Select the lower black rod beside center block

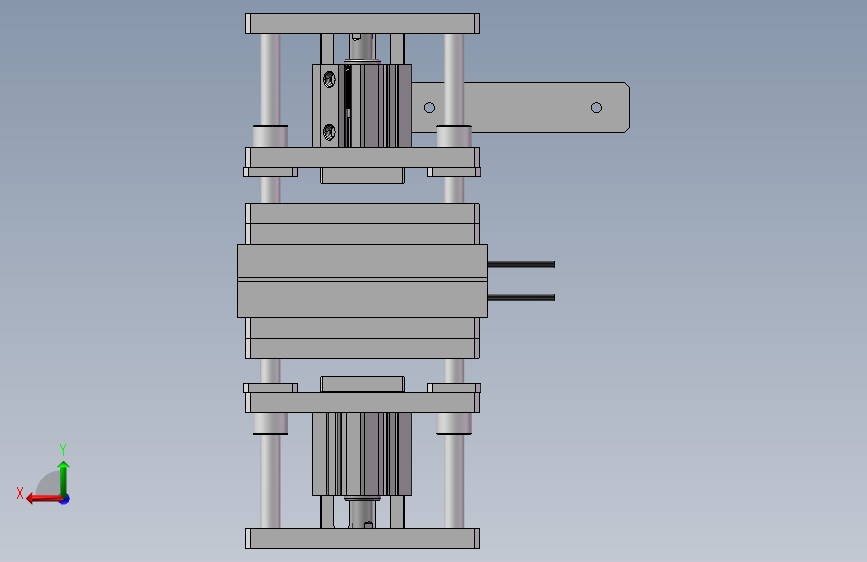coord(521,298)
